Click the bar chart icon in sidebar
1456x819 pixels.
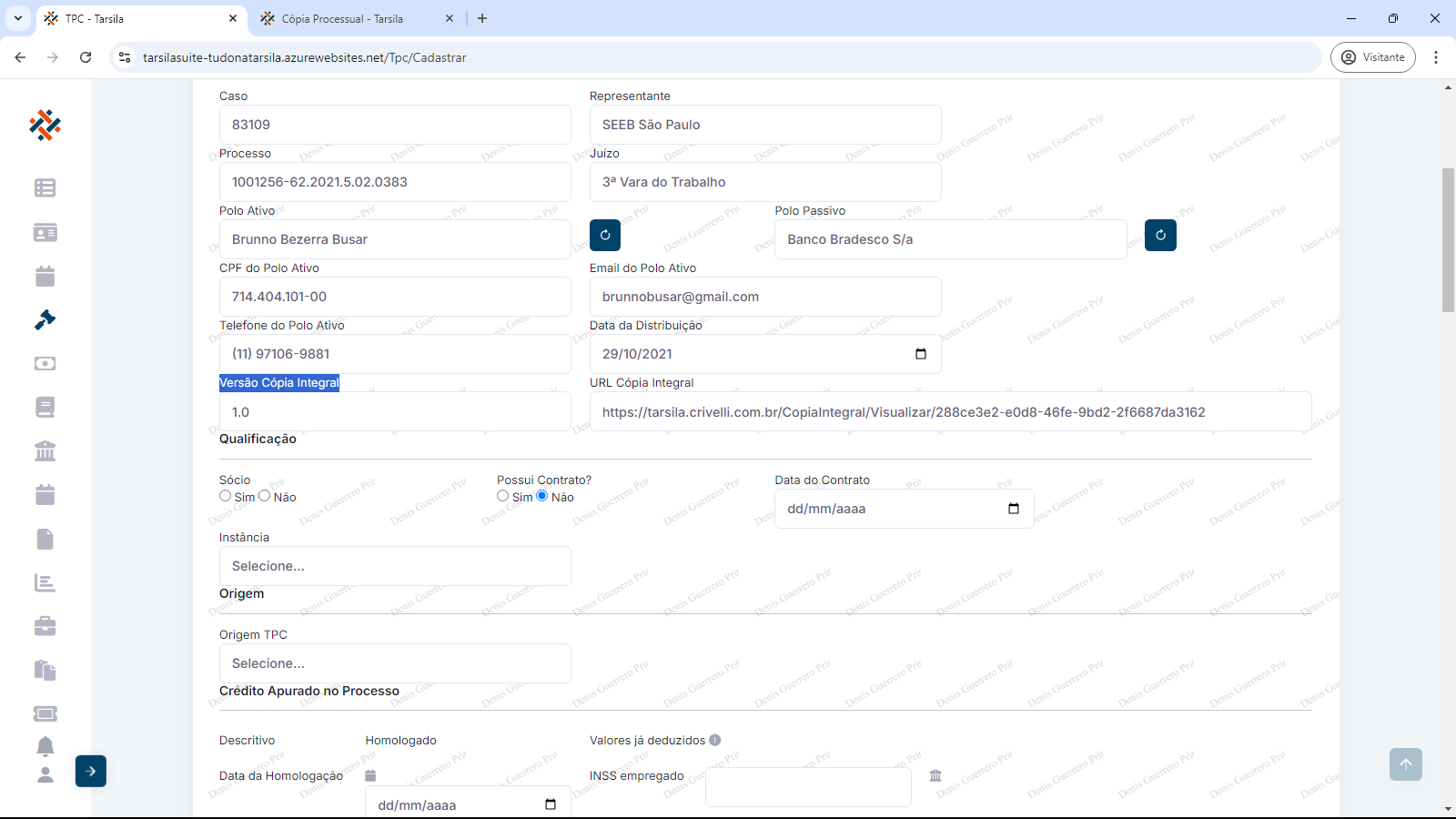point(45,582)
